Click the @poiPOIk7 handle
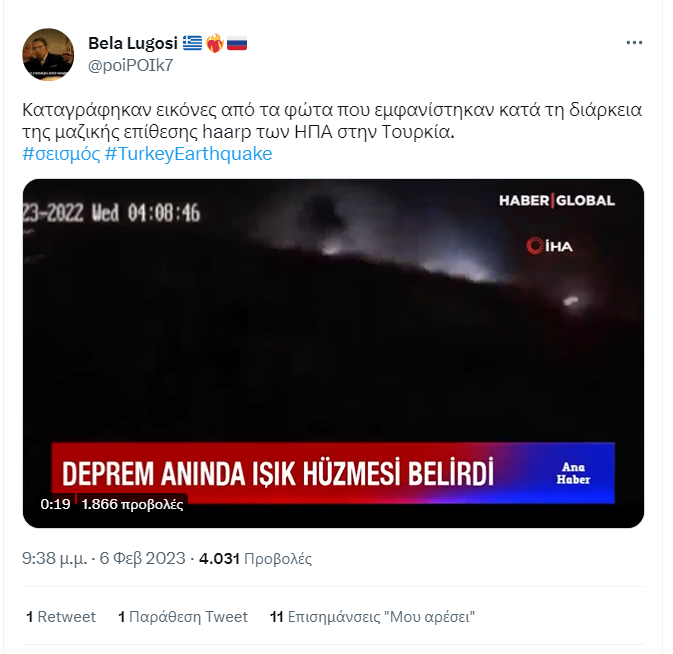 (x=130, y=65)
